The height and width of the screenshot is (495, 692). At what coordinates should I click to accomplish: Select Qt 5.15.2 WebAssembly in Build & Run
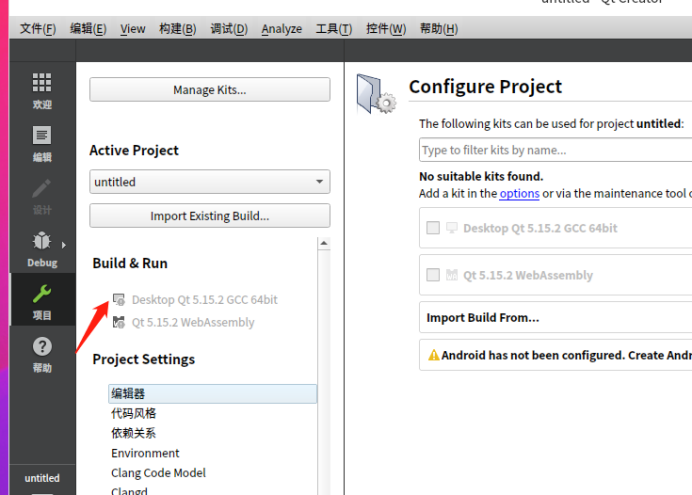point(193,322)
